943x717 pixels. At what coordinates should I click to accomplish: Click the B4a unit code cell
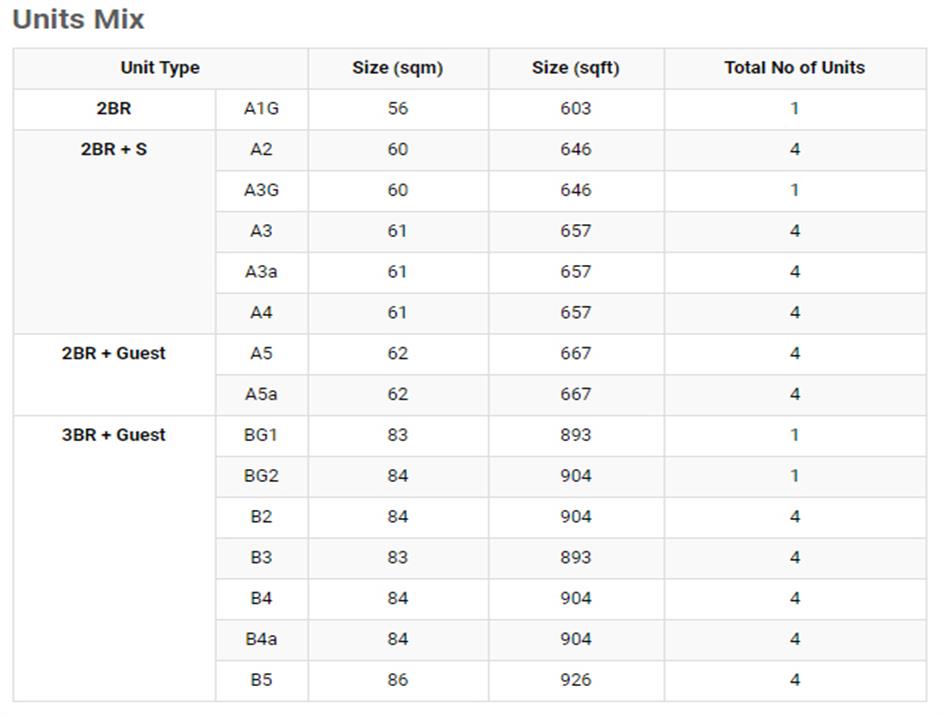point(261,639)
